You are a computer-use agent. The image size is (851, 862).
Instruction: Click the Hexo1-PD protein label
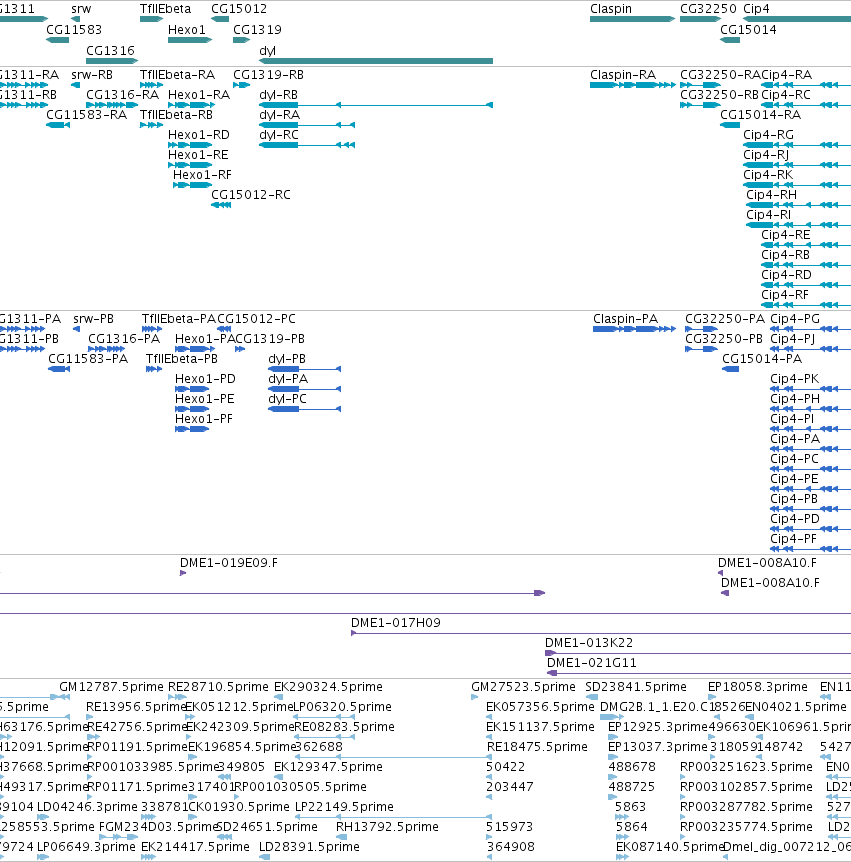pyautogui.click(x=205, y=379)
